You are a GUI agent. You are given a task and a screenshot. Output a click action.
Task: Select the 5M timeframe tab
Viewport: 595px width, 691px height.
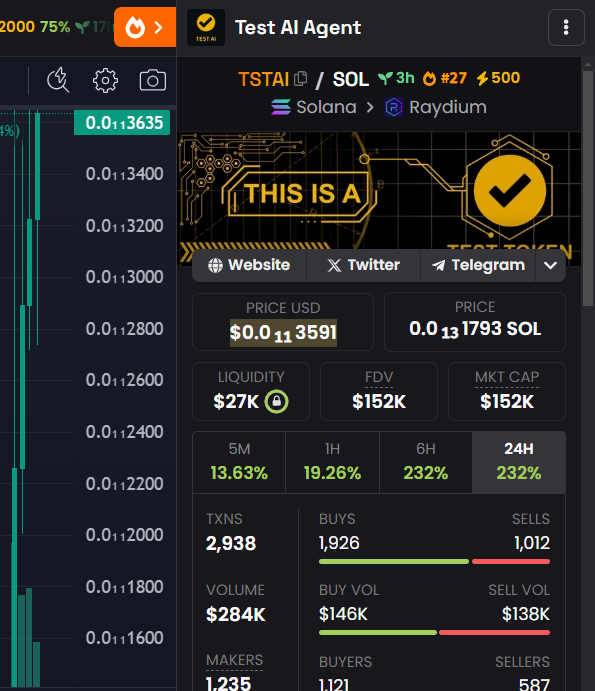click(239, 462)
